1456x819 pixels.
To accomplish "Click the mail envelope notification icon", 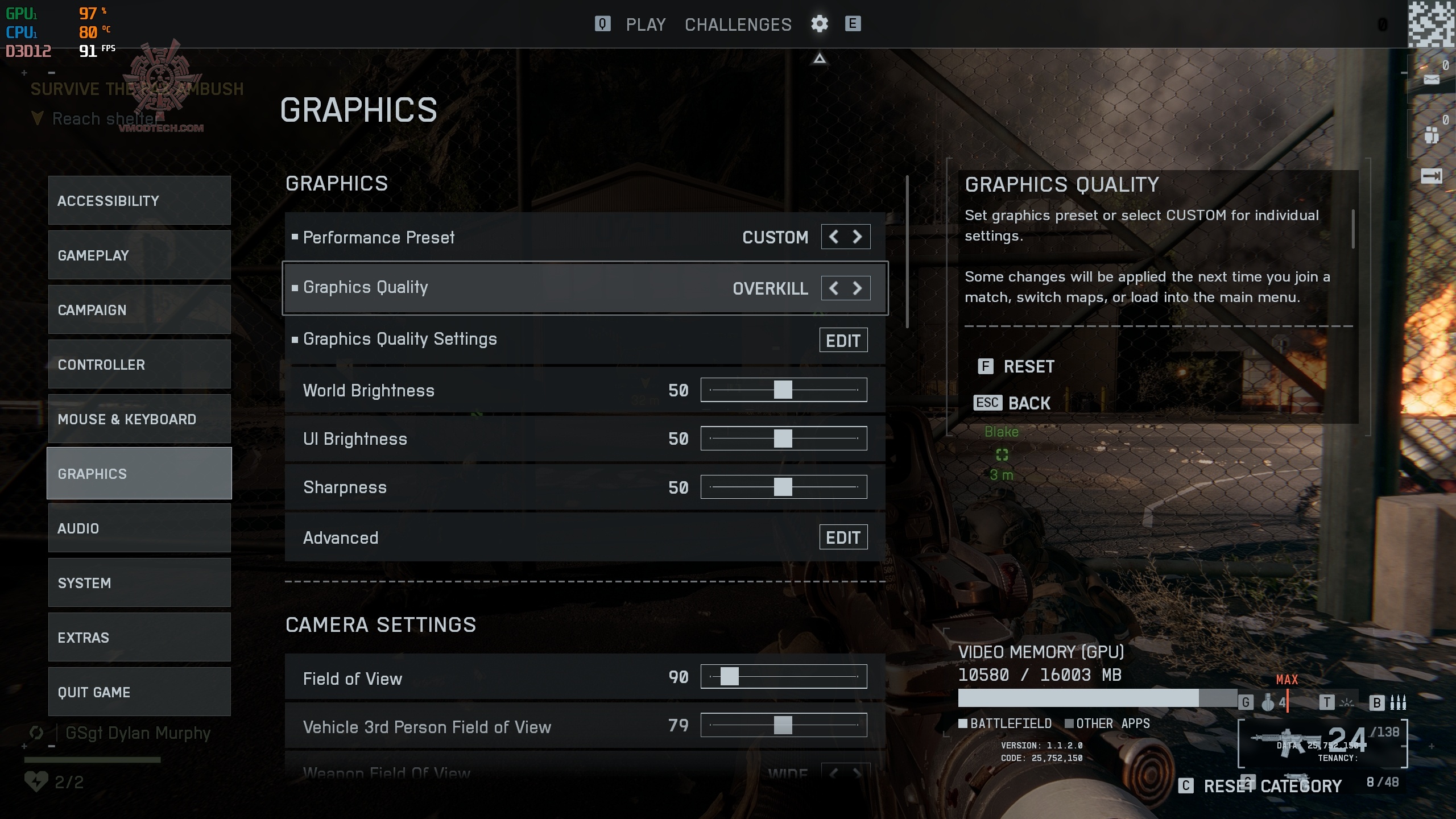I will [1432, 79].
